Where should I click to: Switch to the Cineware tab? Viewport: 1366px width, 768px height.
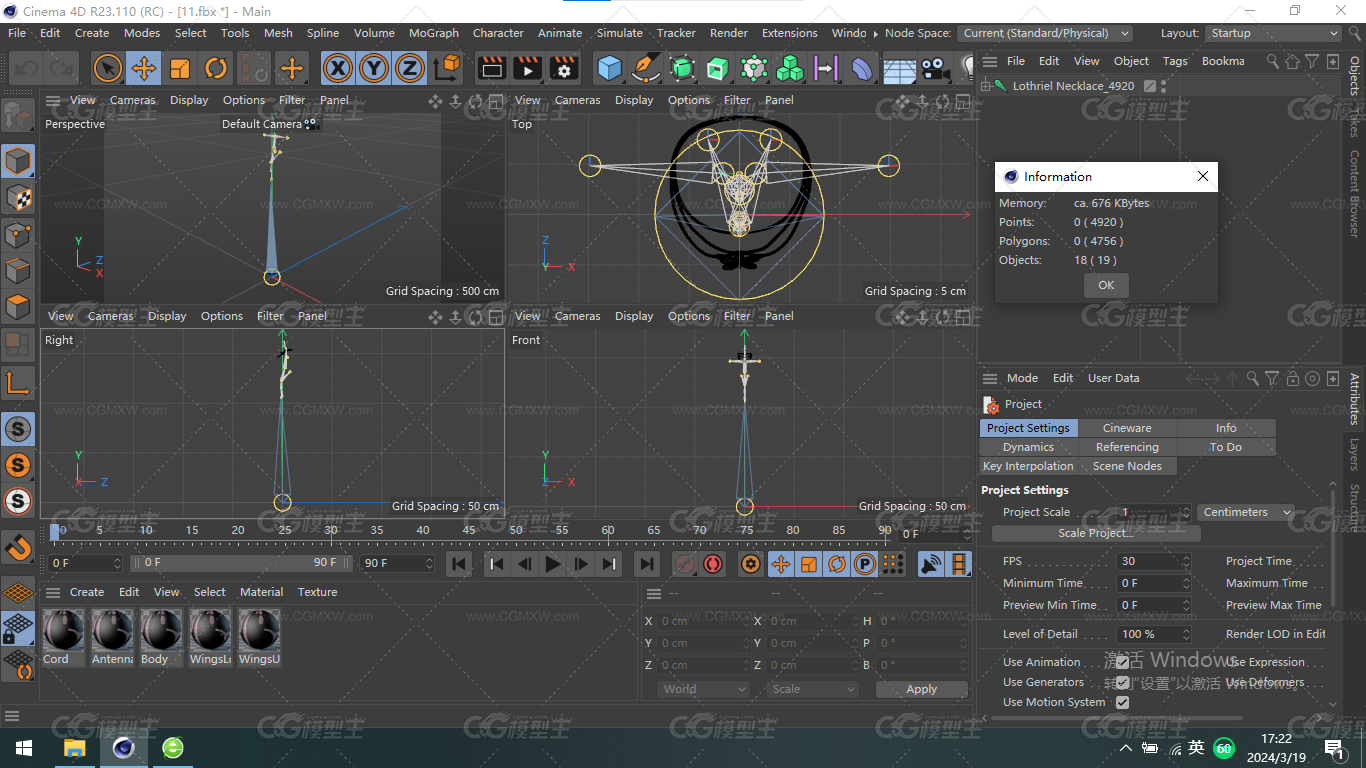click(x=1127, y=428)
